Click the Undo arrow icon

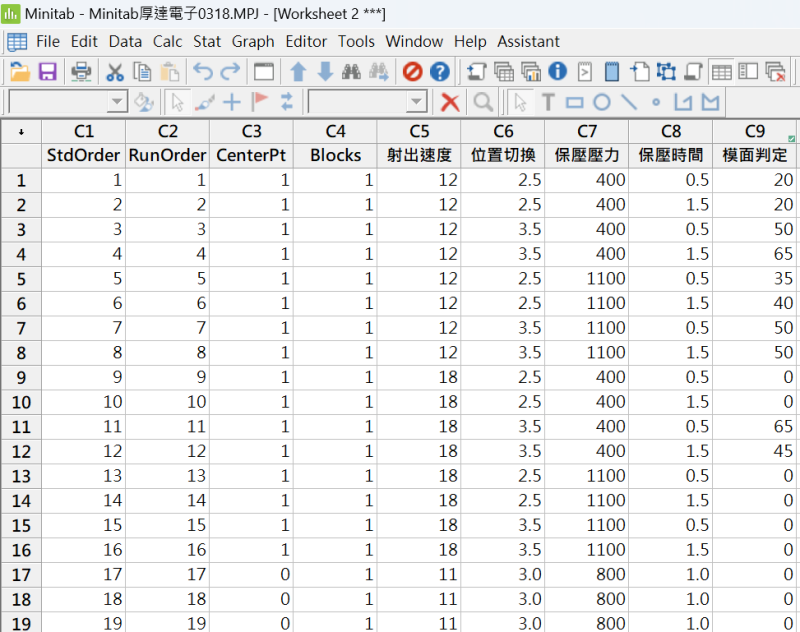(203, 72)
